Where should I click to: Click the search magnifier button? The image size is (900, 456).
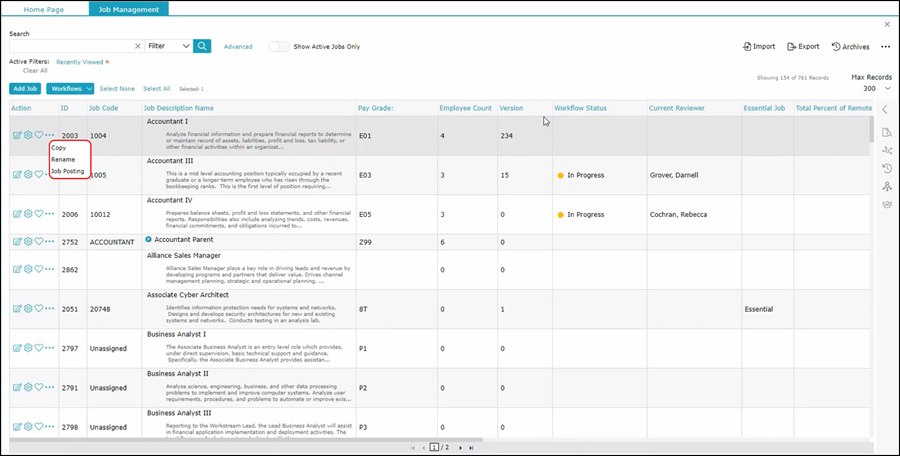[202, 46]
